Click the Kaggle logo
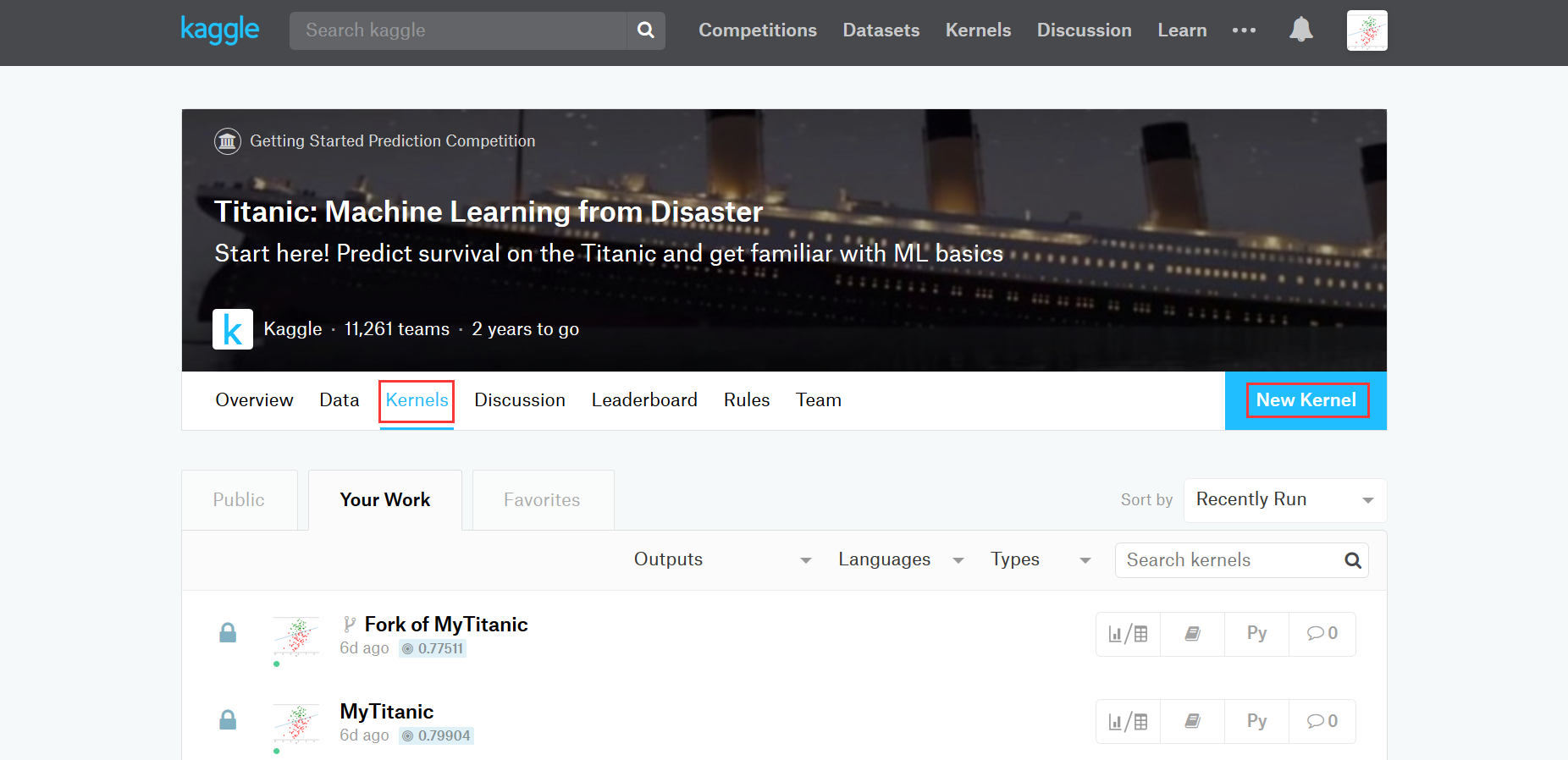1568x760 pixels. [219, 30]
